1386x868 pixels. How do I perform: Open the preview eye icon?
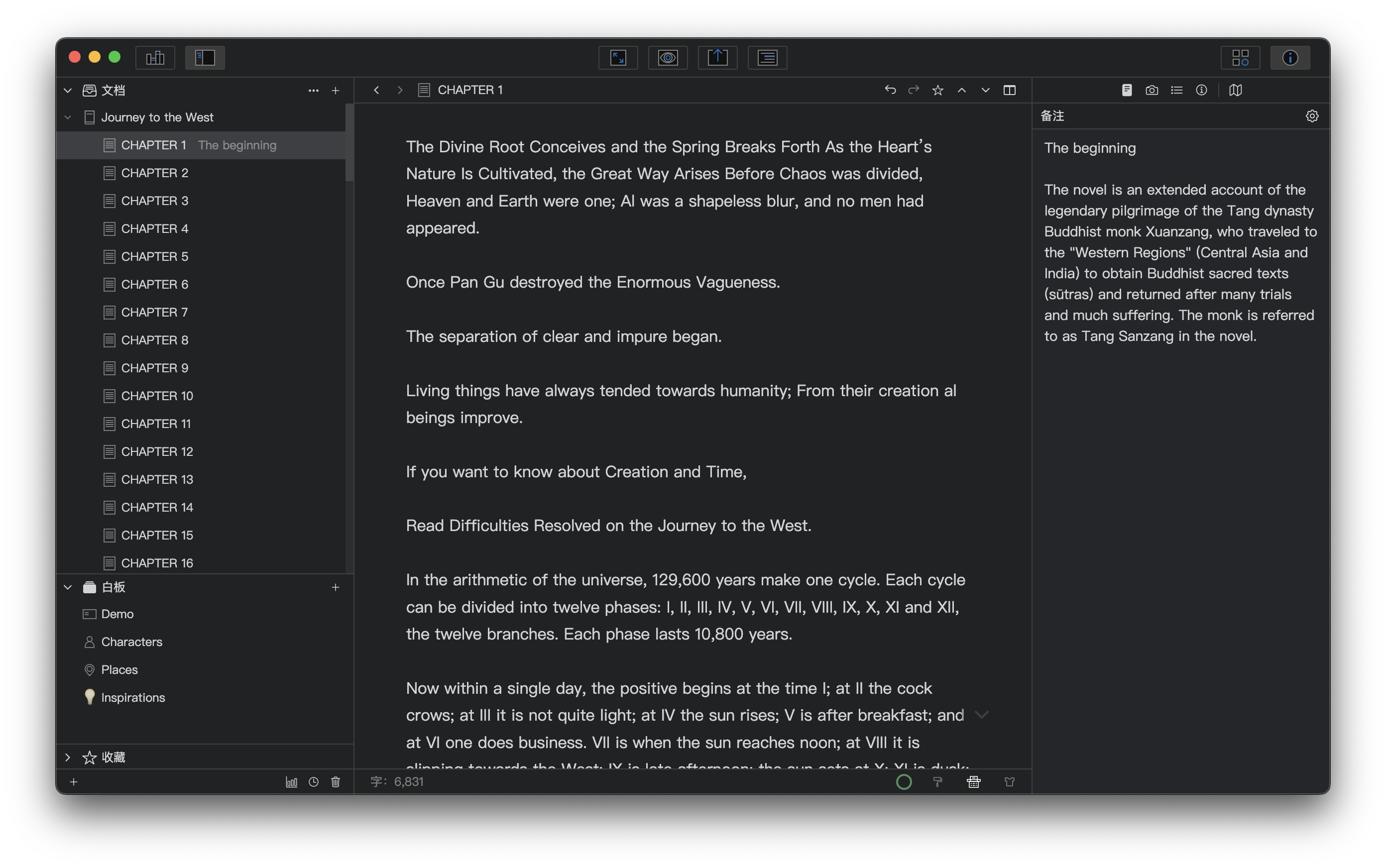click(668, 57)
